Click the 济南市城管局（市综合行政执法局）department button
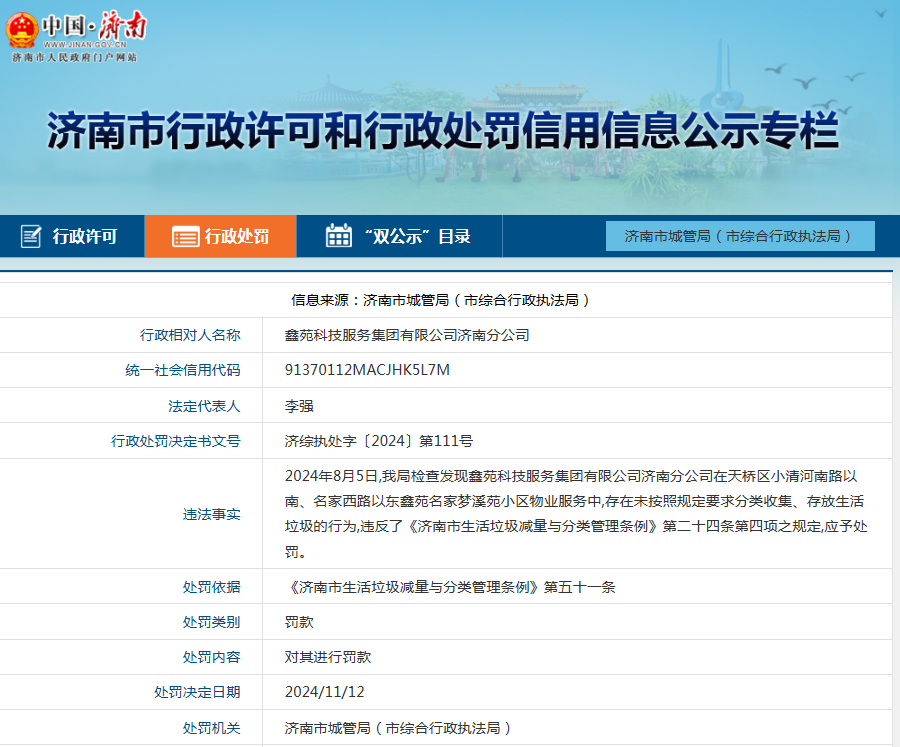The height and width of the screenshot is (747, 900). (739, 236)
